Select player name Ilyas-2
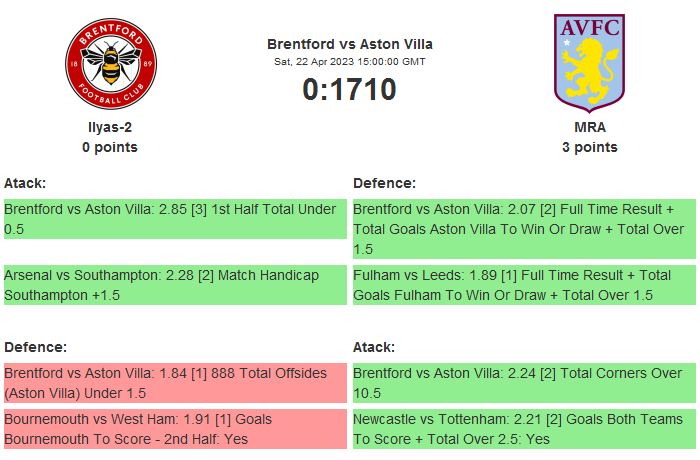Screen dimensions: 700x460 click(110, 127)
